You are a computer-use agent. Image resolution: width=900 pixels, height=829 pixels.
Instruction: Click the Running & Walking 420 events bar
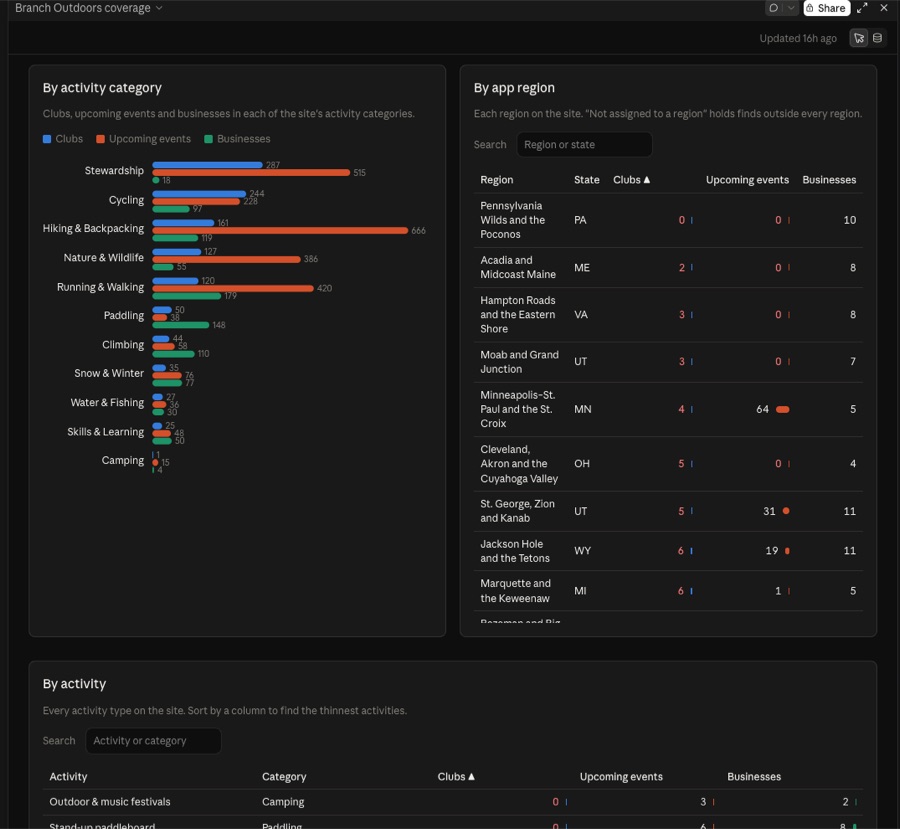pos(233,288)
